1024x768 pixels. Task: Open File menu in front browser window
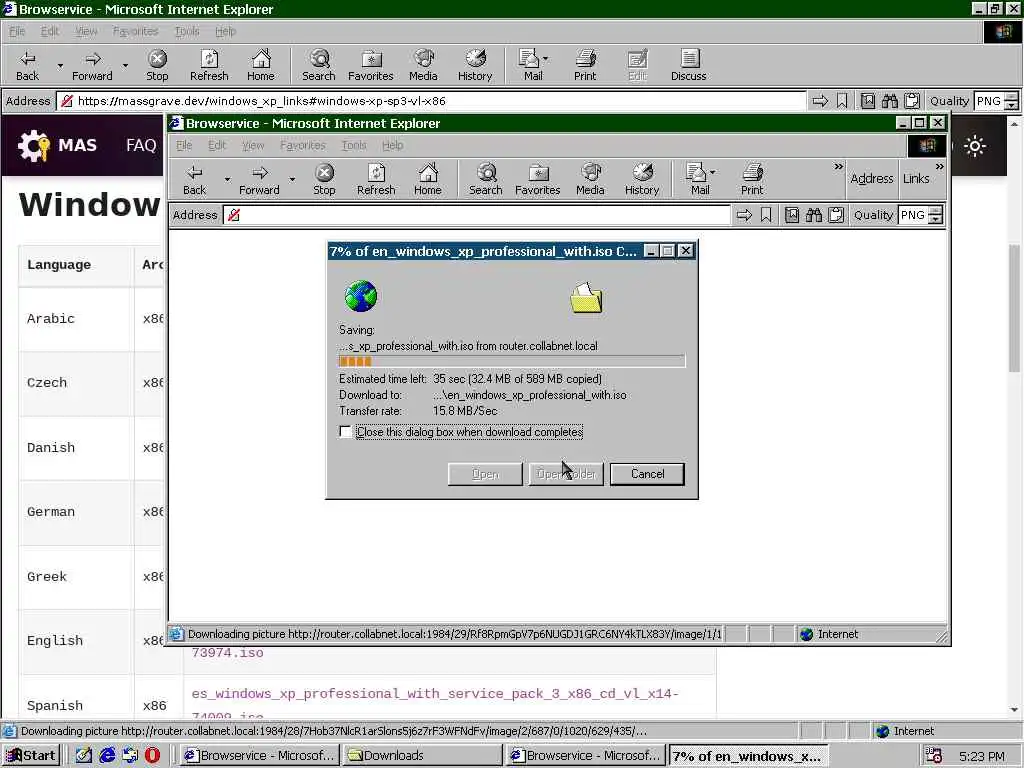(x=184, y=145)
